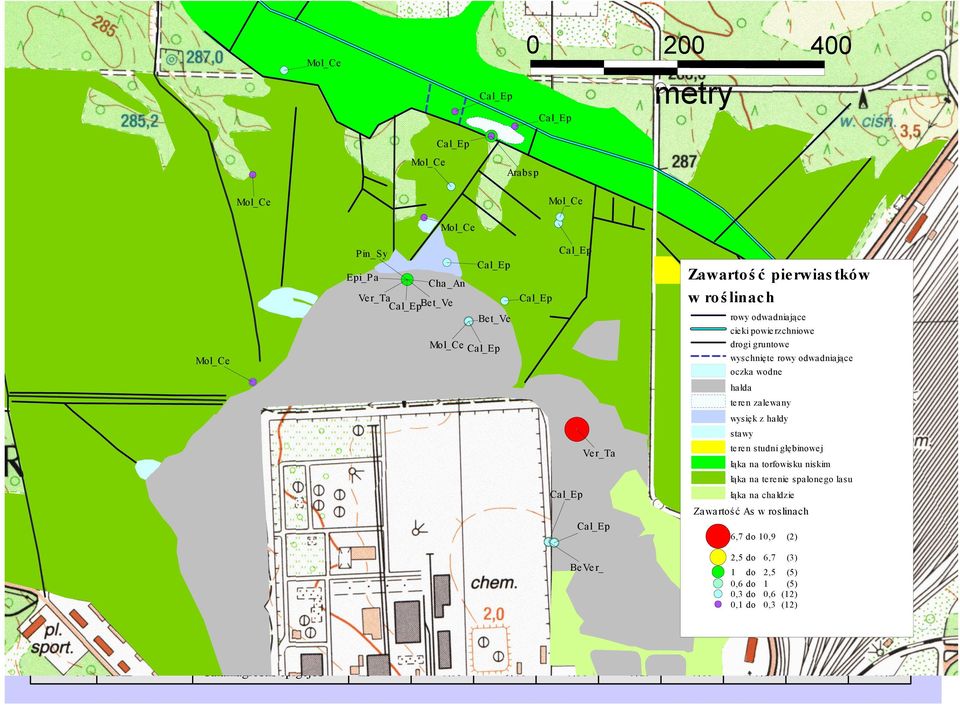The width and height of the screenshot is (960, 705).
Task: Click the łąka na terenie spalonego lasu swatch
Action: click(x=708, y=479)
